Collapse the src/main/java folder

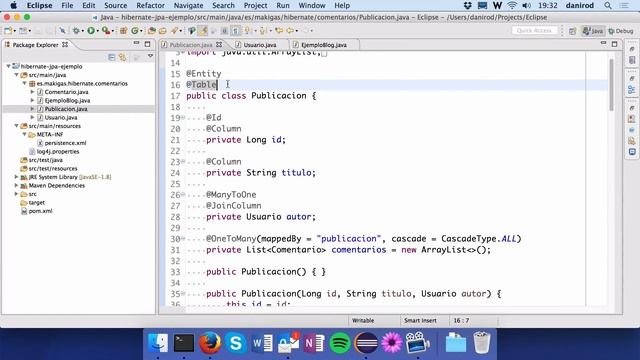(16, 75)
